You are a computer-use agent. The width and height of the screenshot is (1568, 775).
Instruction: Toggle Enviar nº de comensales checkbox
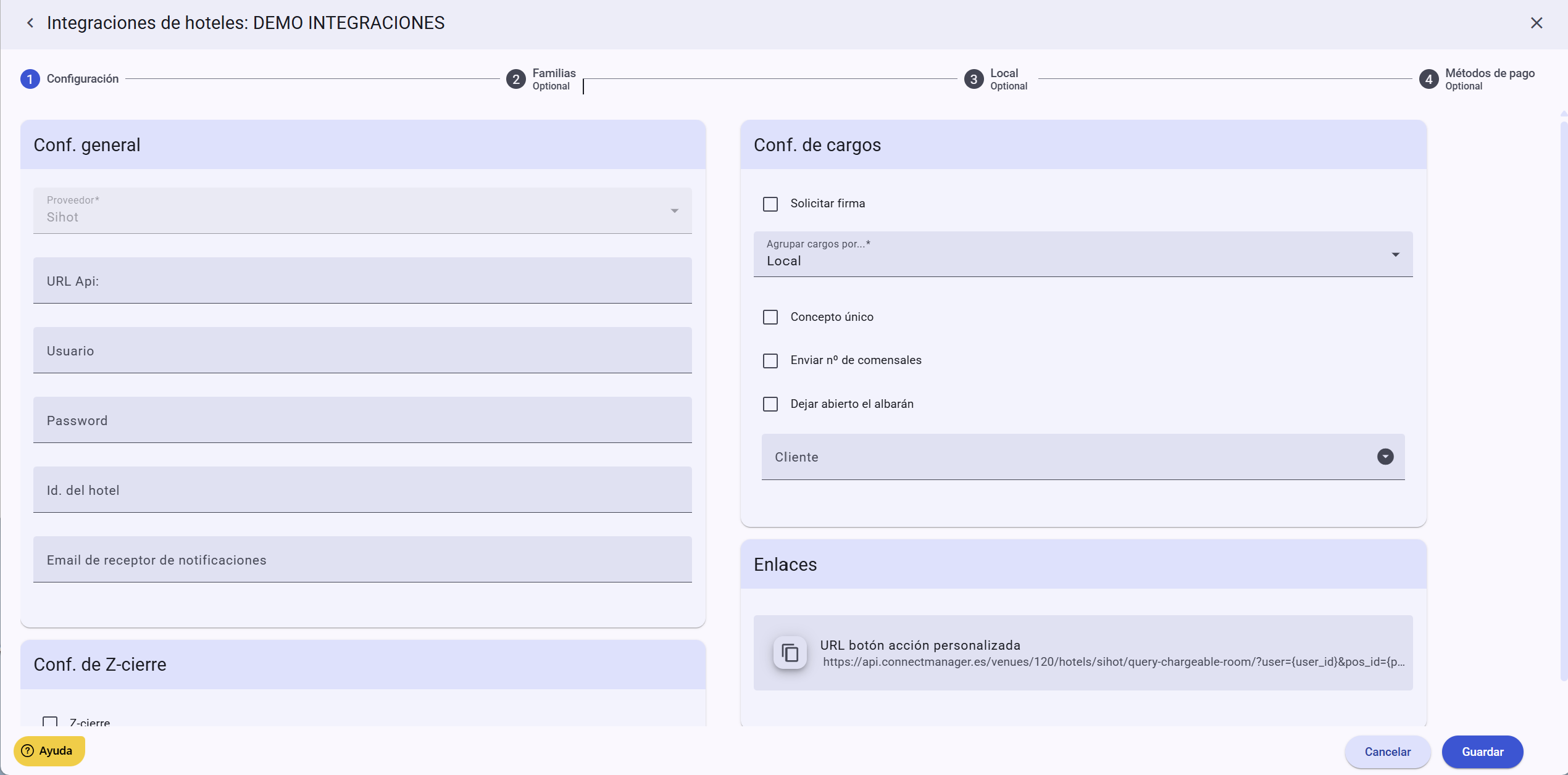tap(770, 360)
